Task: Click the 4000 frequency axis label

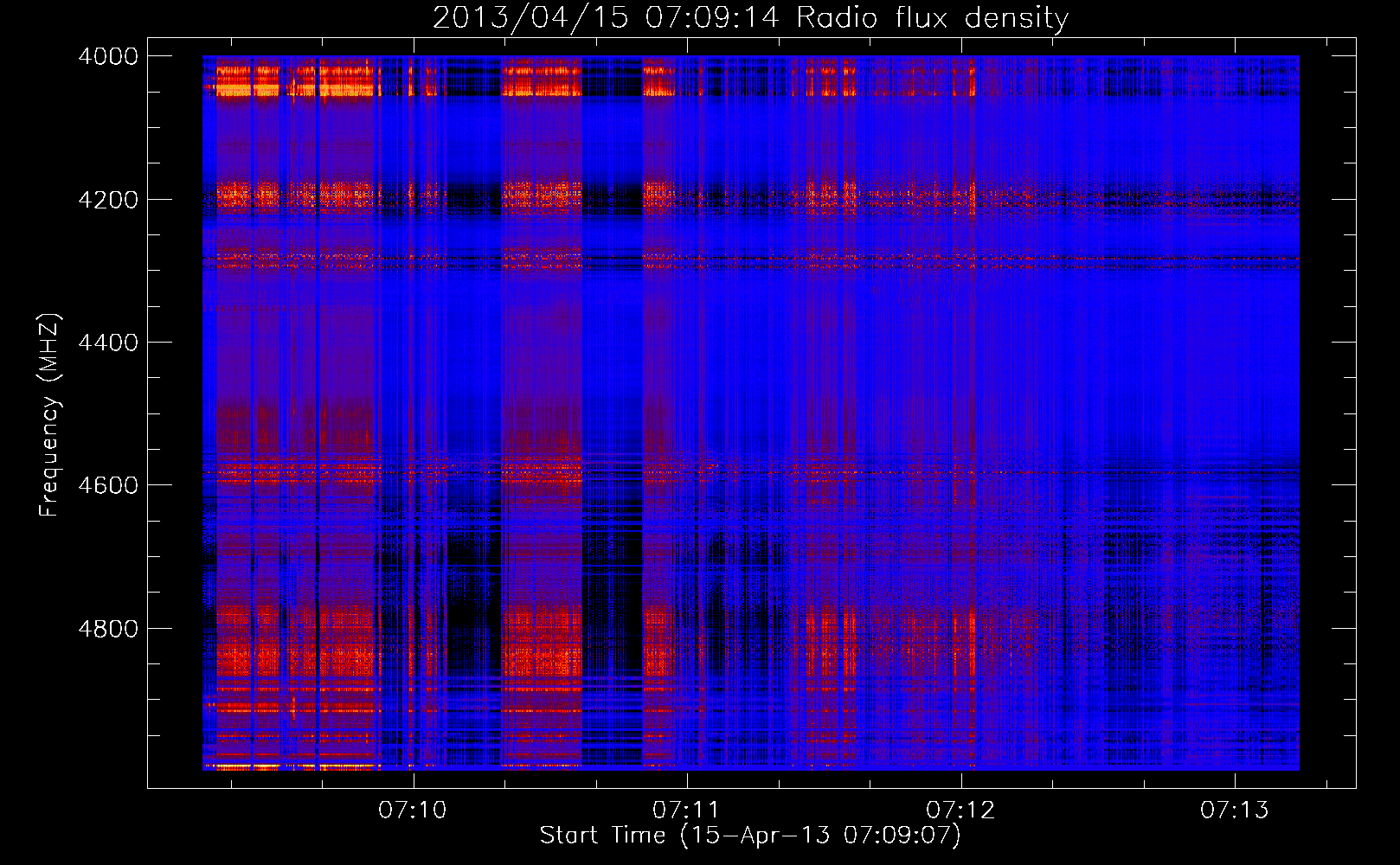Action: click(x=108, y=56)
